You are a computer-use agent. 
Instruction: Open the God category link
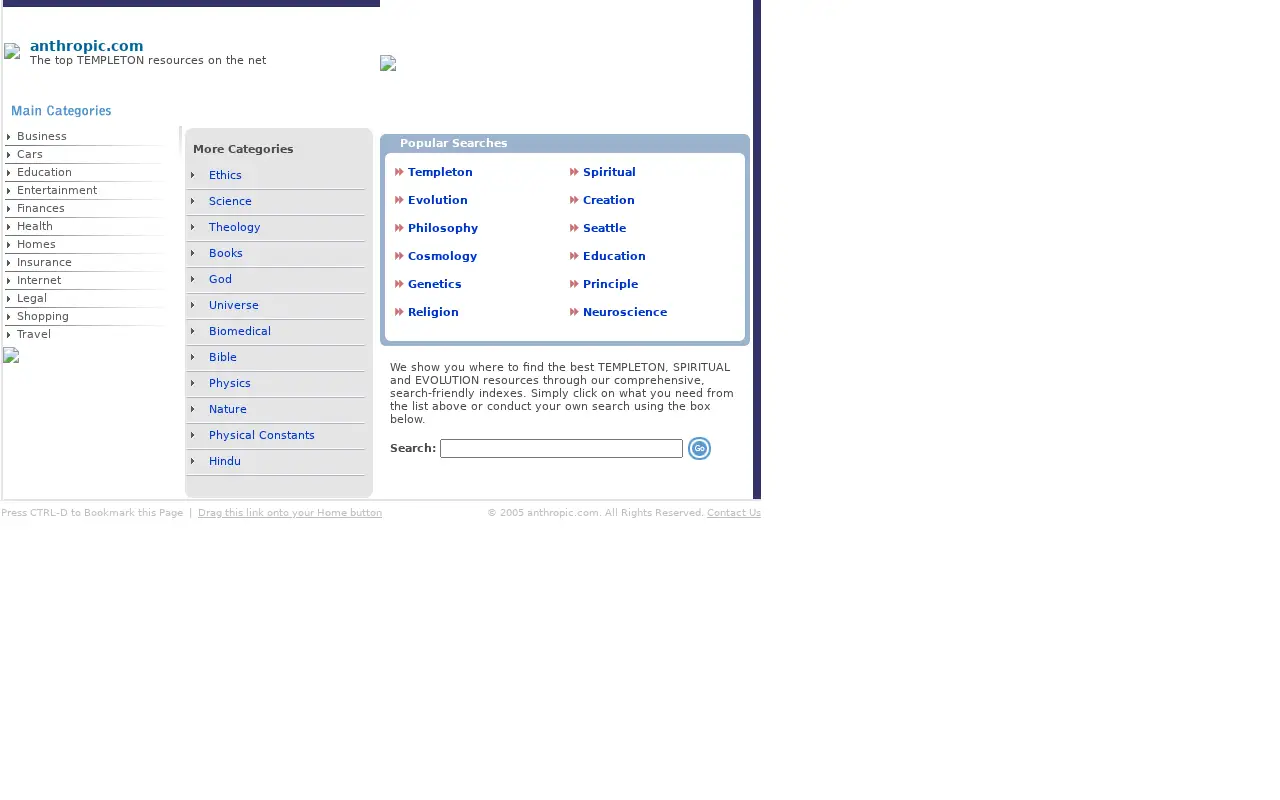point(220,280)
